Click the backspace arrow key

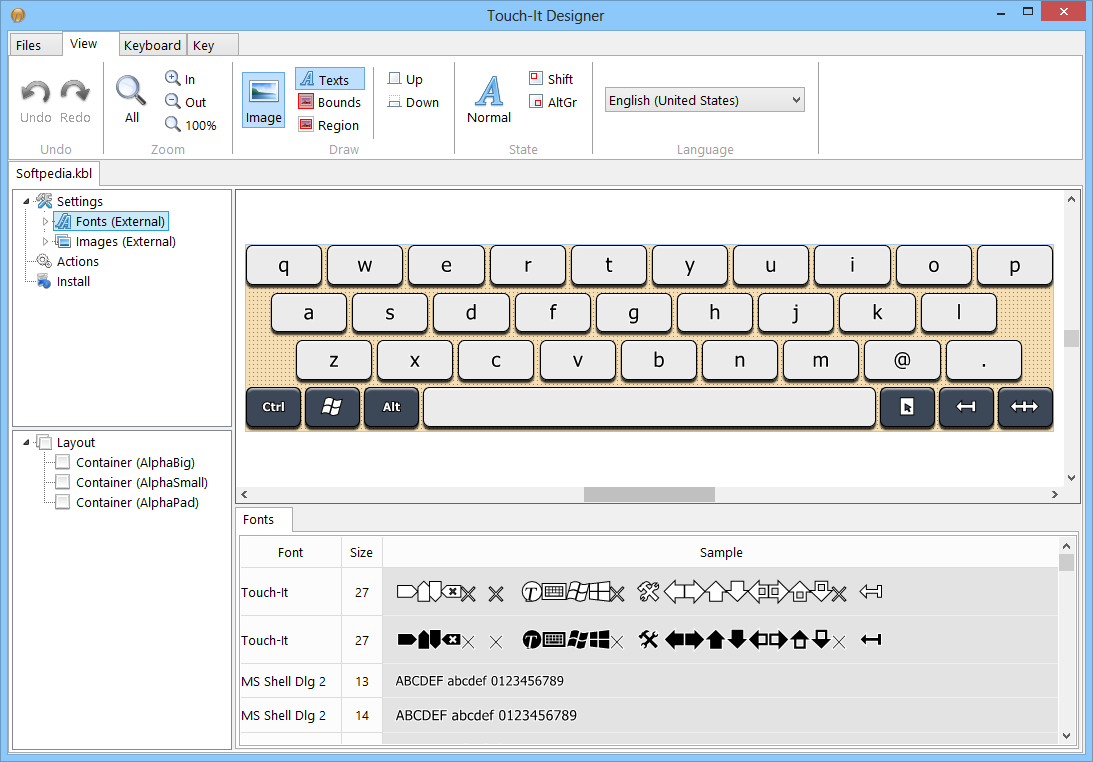click(x=966, y=407)
